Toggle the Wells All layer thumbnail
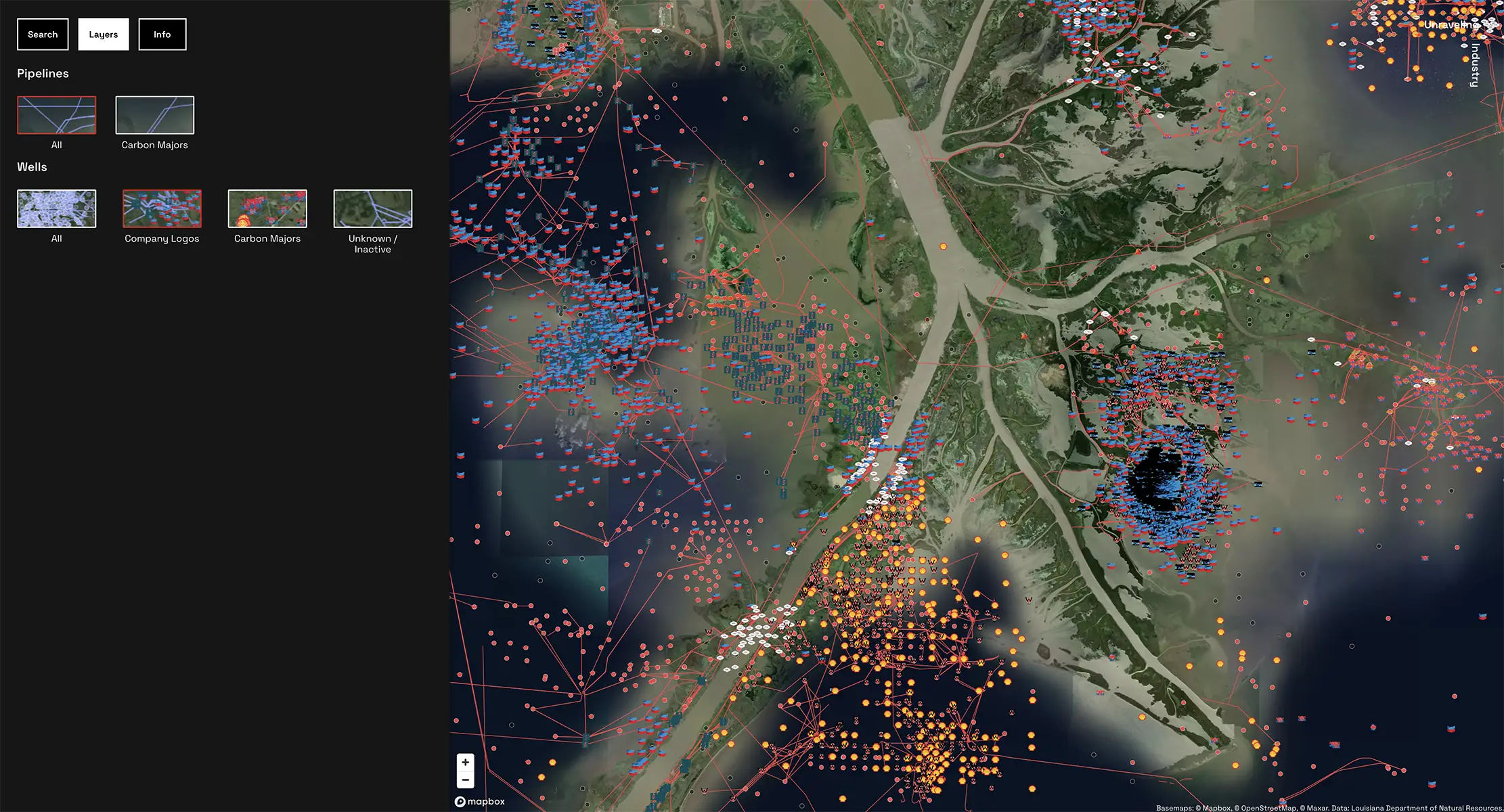The height and width of the screenshot is (812, 1504). pos(56,208)
